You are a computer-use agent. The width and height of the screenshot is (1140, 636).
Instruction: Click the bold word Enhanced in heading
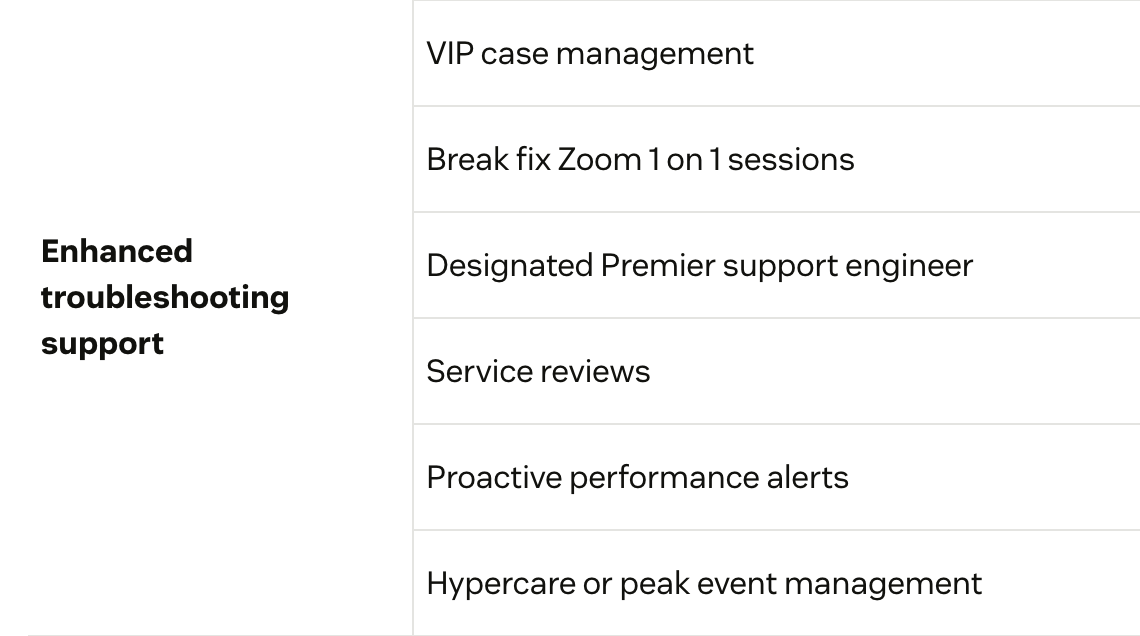coord(117,251)
